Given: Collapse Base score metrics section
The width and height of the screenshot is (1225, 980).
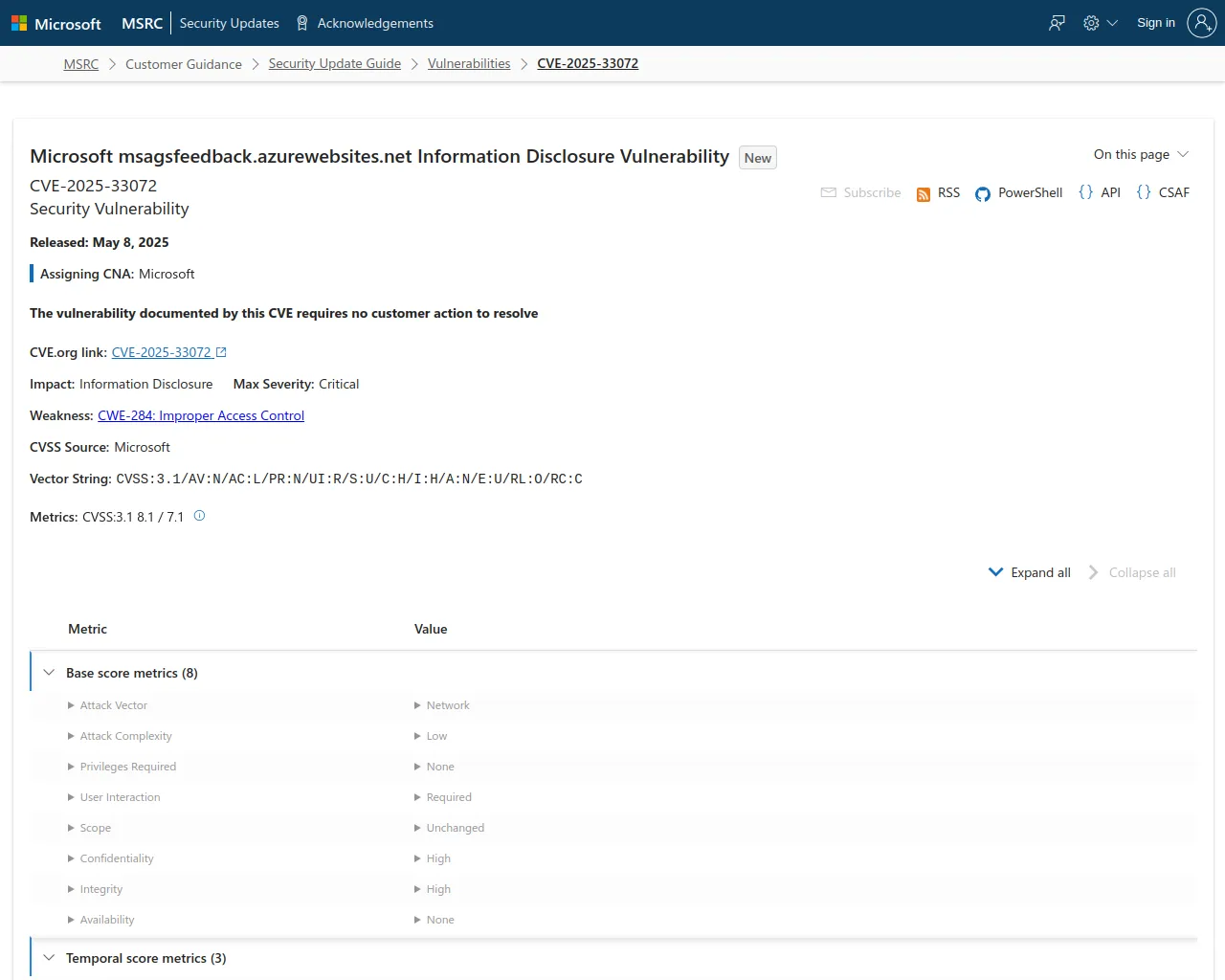Looking at the screenshot, I should click(49, 673).
